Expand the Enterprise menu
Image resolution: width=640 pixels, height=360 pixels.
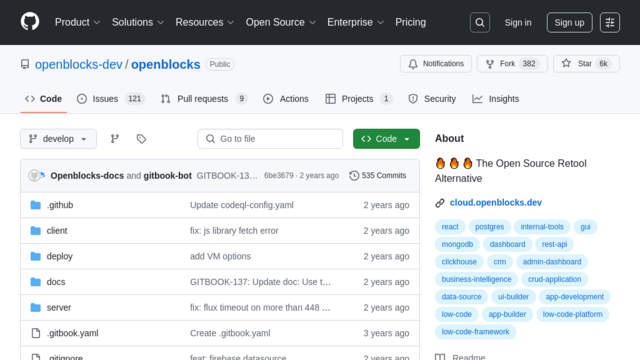(x=355, y=22)
